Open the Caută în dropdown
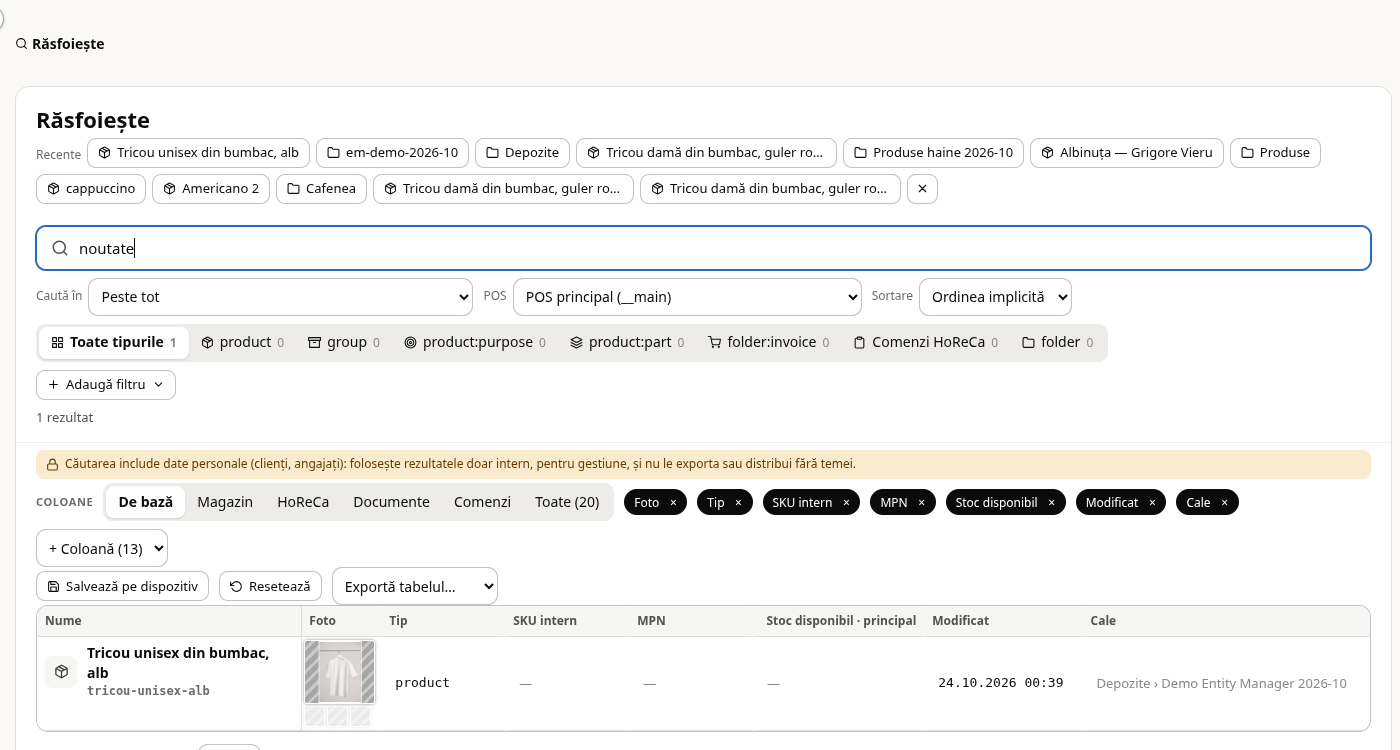The height and width of the screenshot is (750, 1400). pos(280,297)
